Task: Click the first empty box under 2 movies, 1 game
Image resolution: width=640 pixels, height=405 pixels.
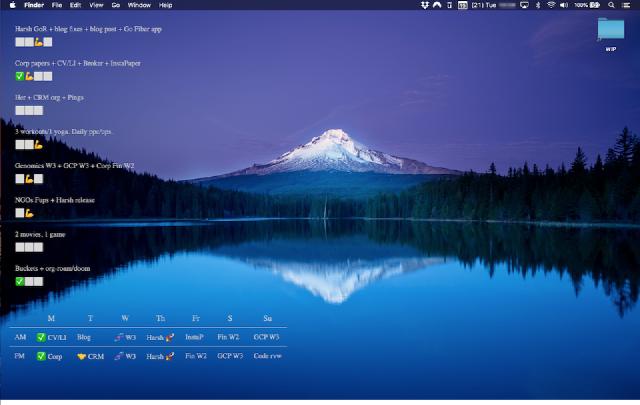Action: coord(20,247)
